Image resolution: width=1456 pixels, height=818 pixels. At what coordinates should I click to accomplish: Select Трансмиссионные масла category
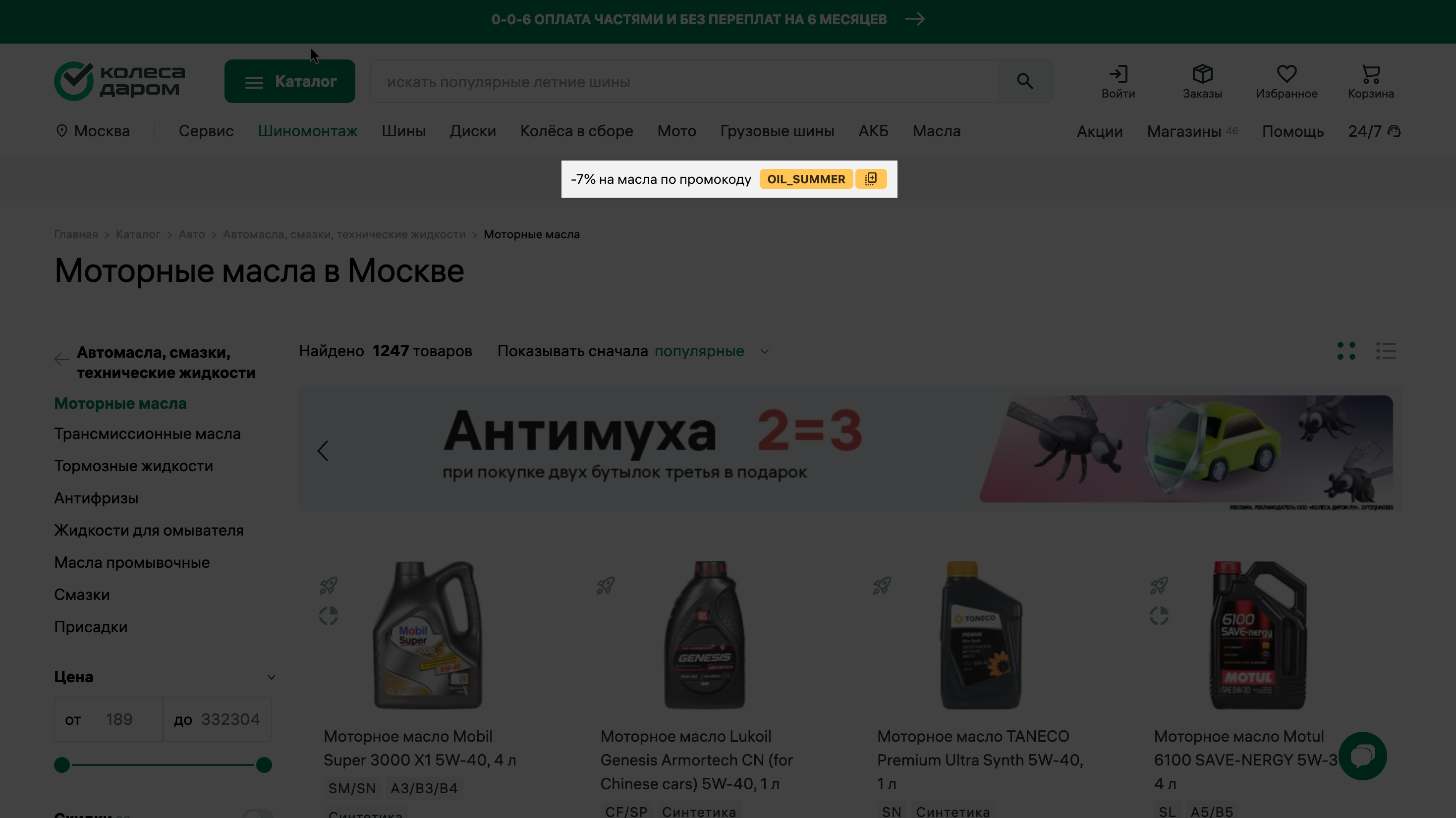click(147, 434)
